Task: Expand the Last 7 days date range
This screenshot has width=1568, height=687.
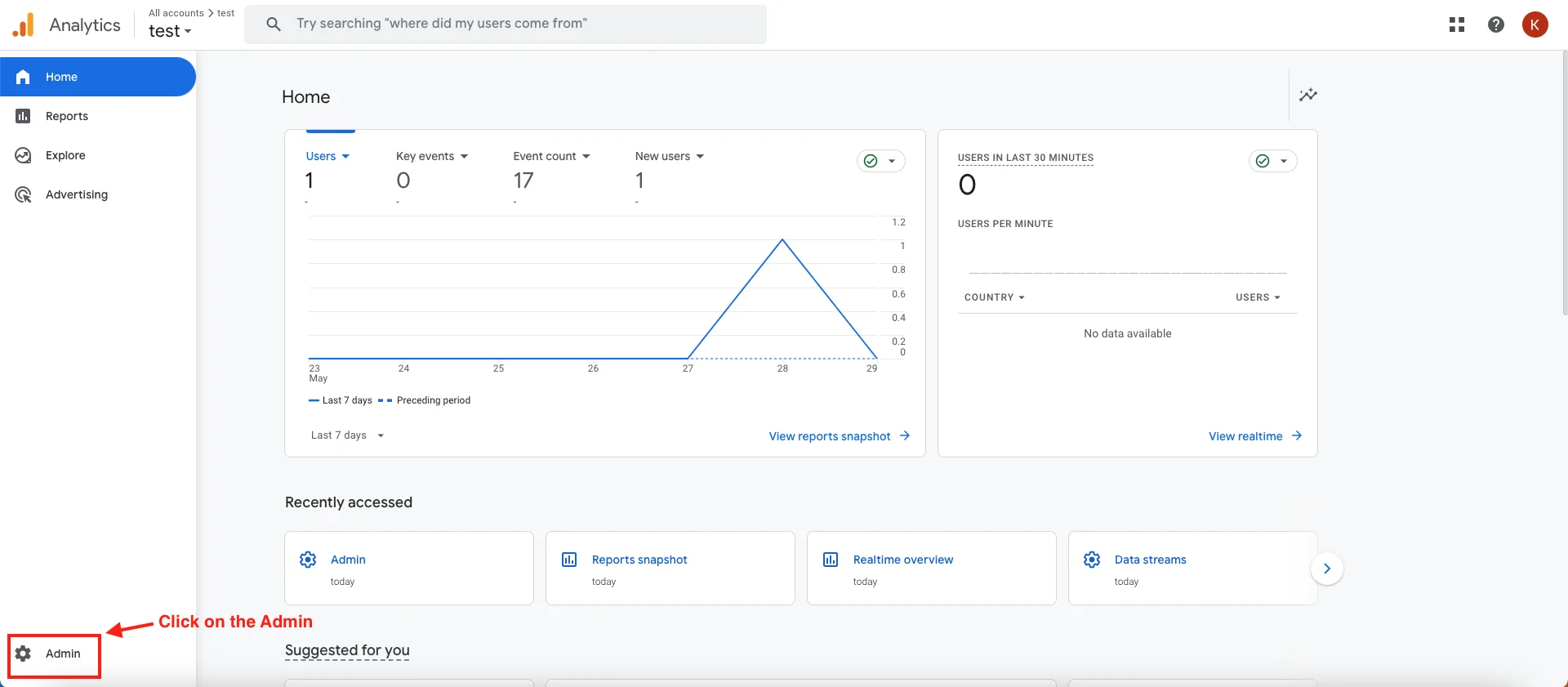Action: tap(347, 435)
